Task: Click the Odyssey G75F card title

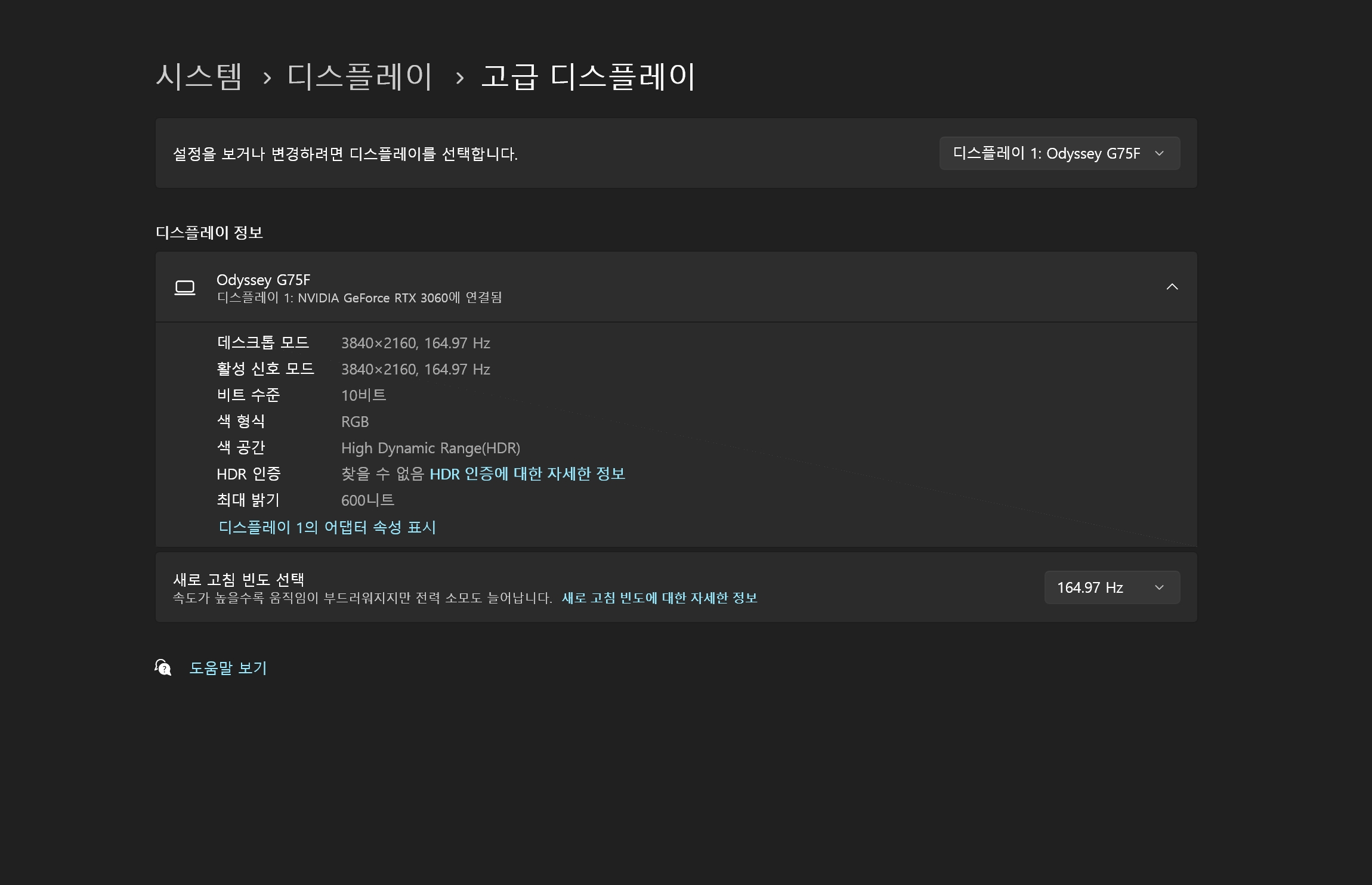Action: pos(263,280)
